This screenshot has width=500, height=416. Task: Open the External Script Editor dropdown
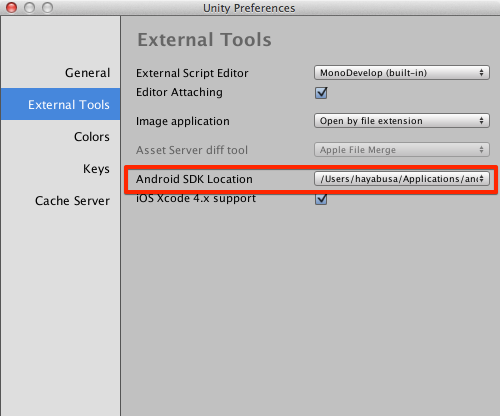coord(402,73)
